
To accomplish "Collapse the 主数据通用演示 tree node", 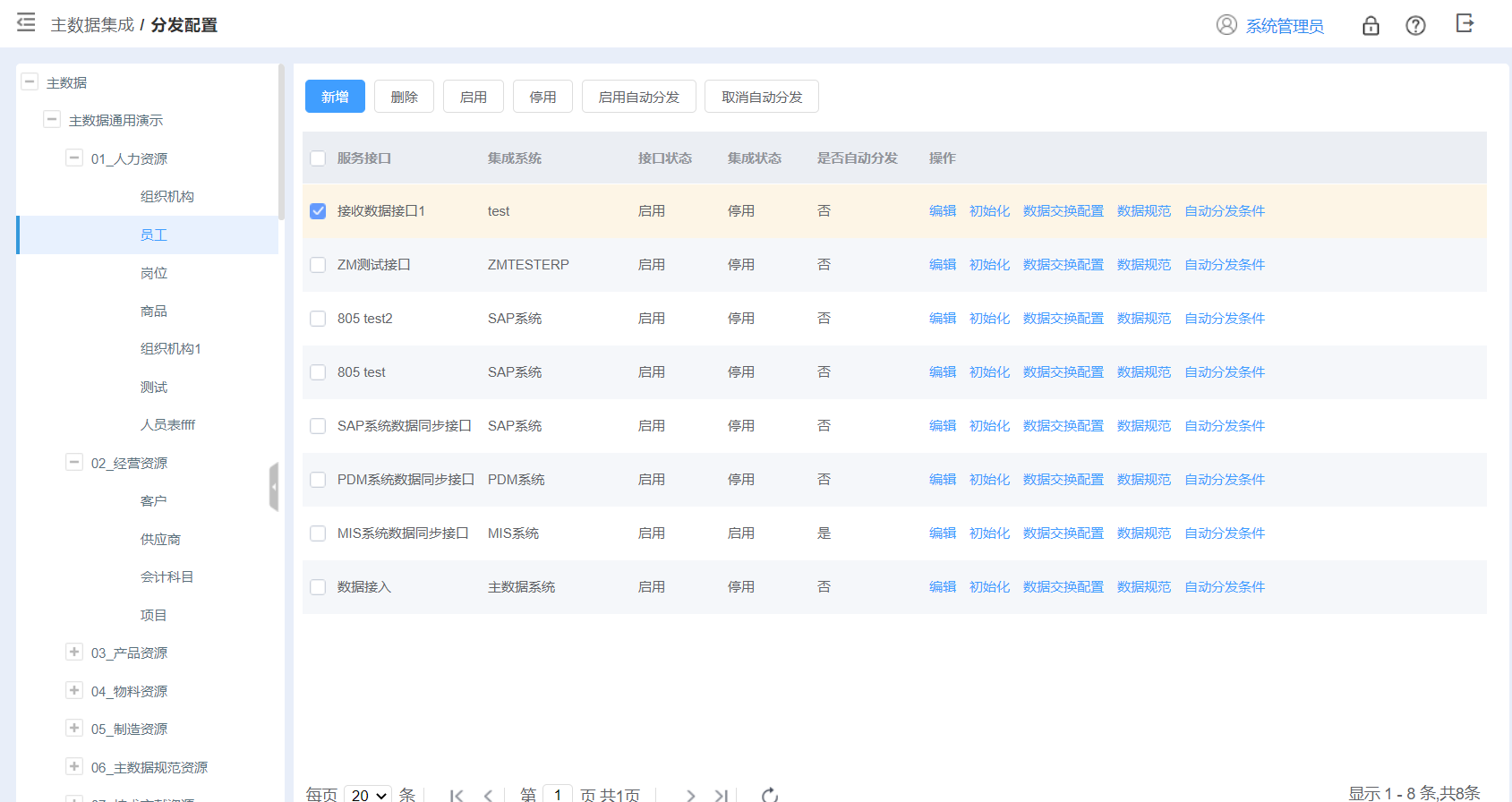I will [x=52, y=119].
